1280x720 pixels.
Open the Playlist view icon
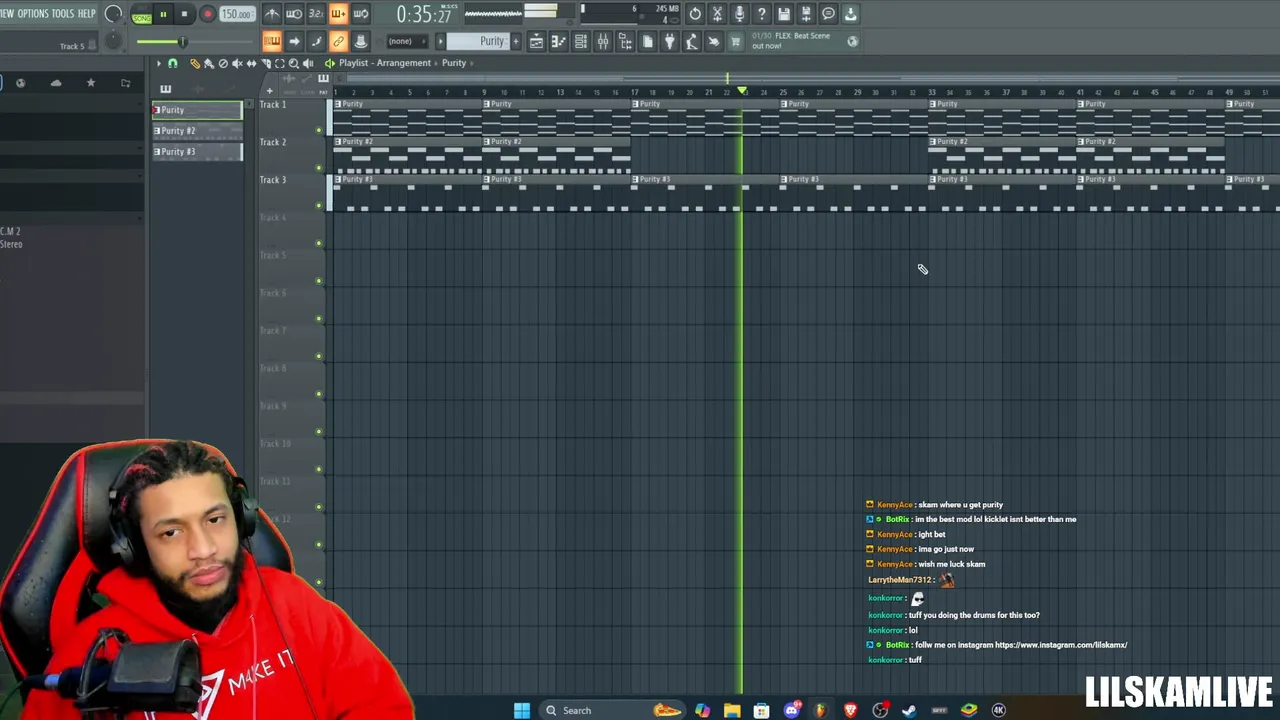pos(536,41)
